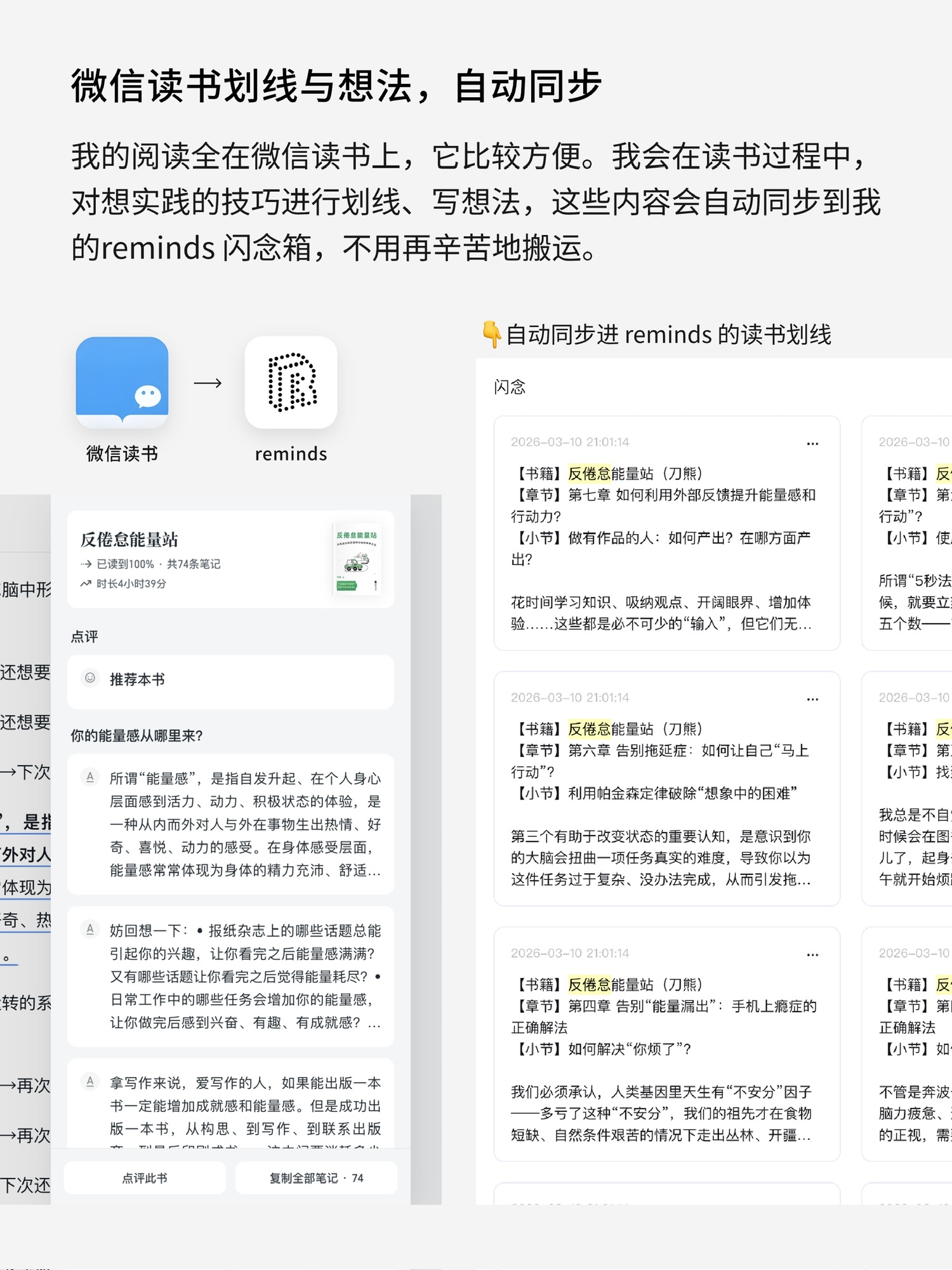This screenshot has width=952, height=1270.
Task: Open the 反倦怠能量站 book cover thumbnail
Action: tap(357, 559)
